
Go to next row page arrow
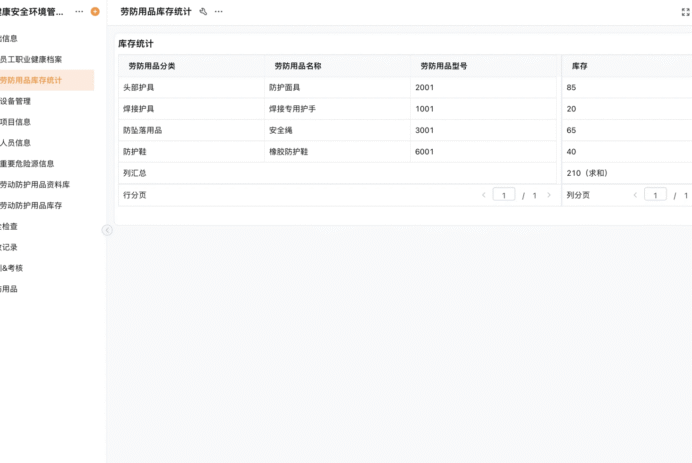coord(549,195)
